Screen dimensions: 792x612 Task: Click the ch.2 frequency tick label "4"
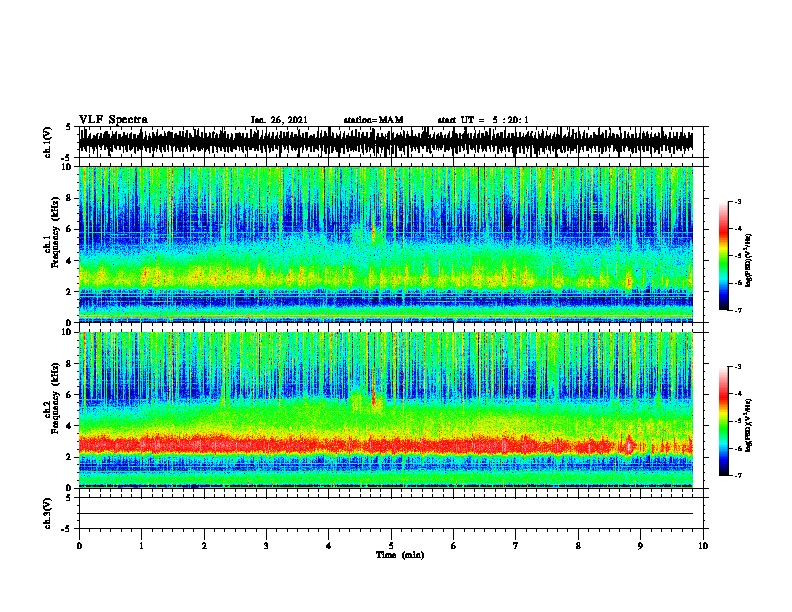(x=70, y=426)
